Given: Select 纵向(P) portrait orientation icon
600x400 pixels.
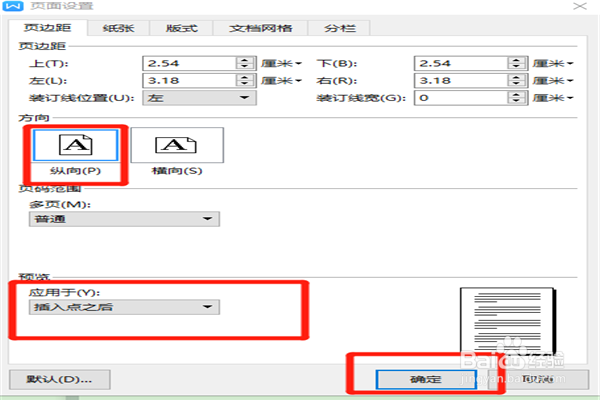Looking at the screenshot, I should (75, 145).
